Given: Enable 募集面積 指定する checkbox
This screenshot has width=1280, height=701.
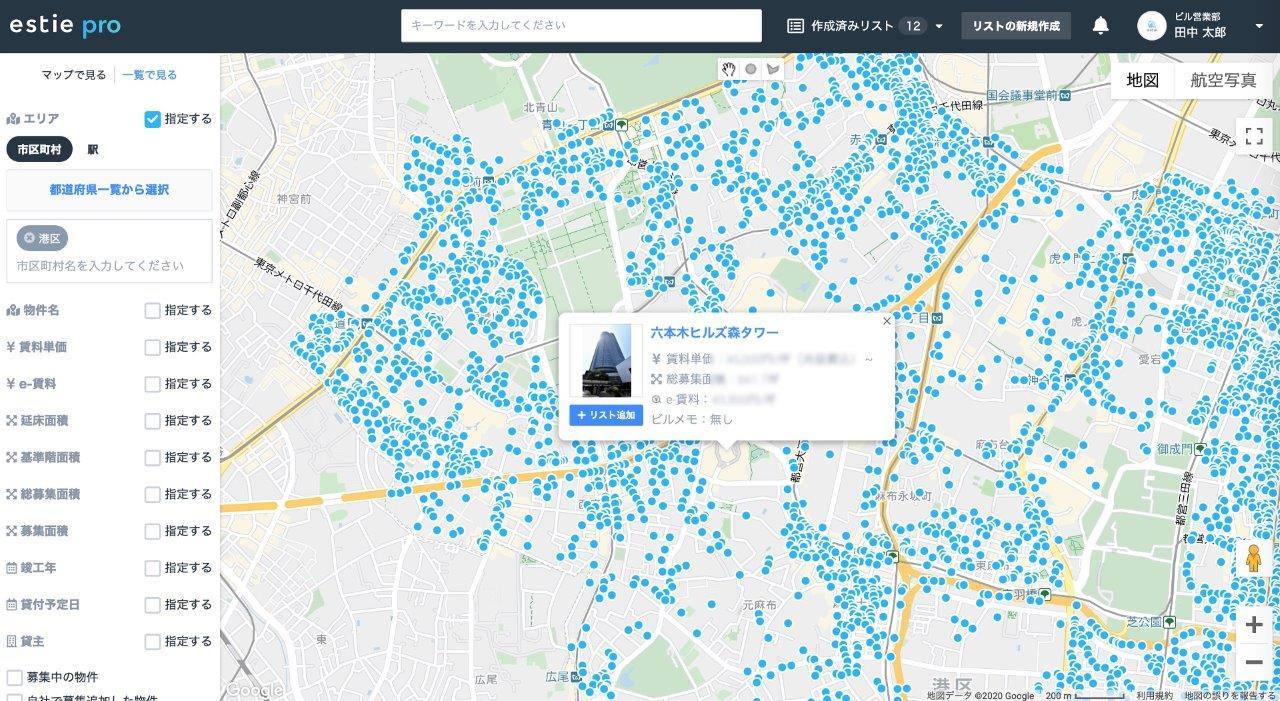Looking at the screenshot, I should pos(152,531).
